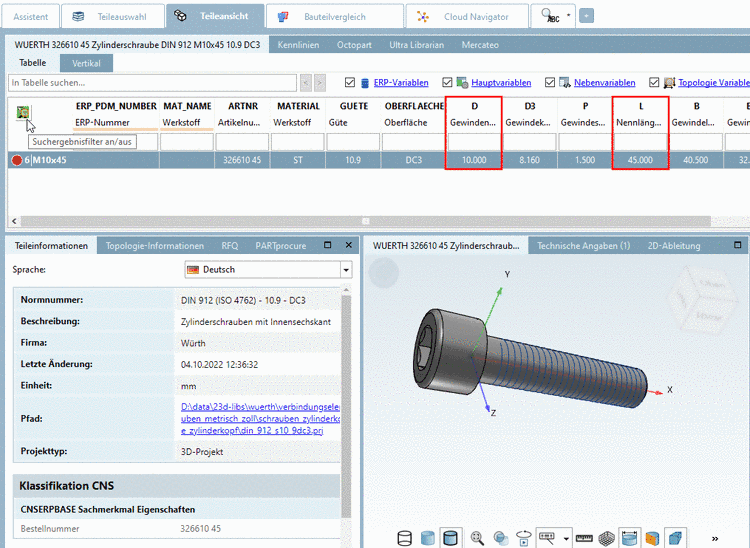Click the Hauptvariablen link

pyautogui.click(x=501, y=83)
